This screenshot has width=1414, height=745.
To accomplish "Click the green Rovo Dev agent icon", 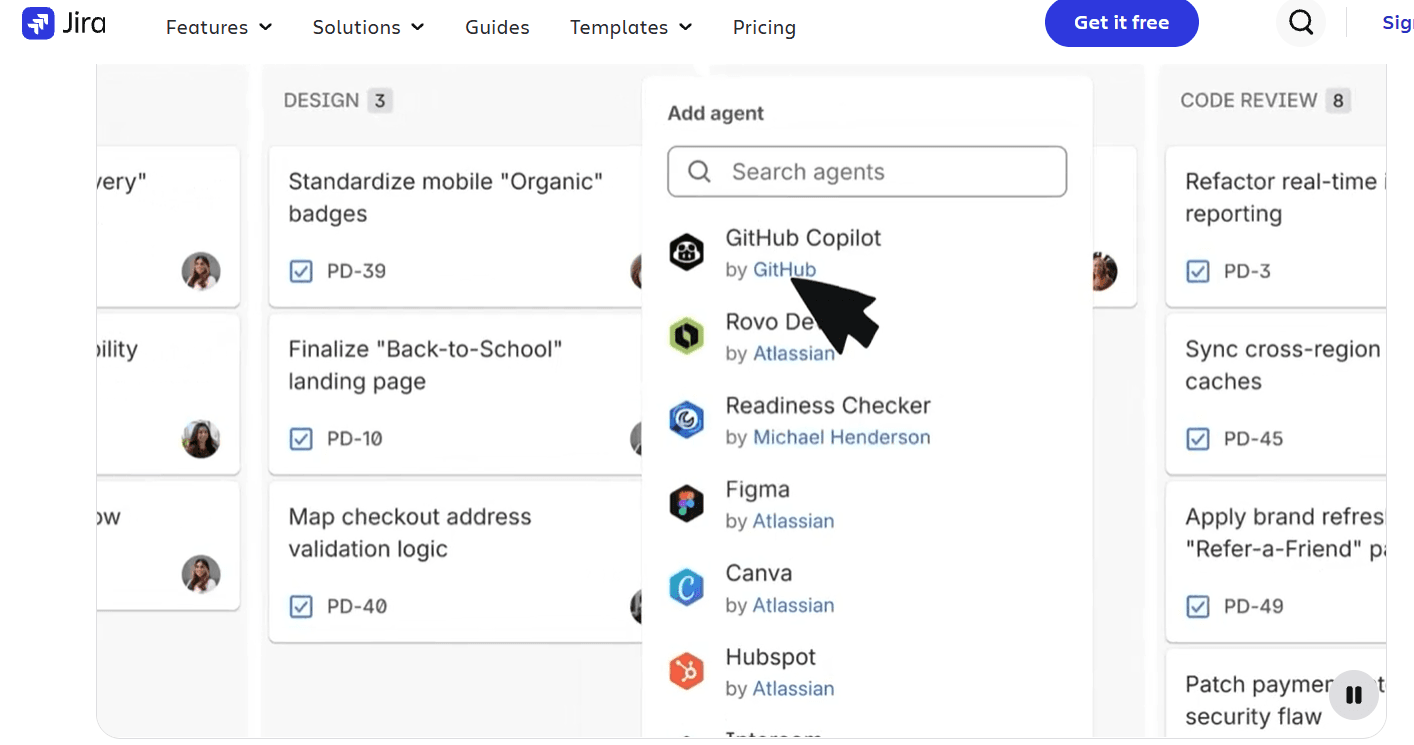I will click(x=687, y=336).
